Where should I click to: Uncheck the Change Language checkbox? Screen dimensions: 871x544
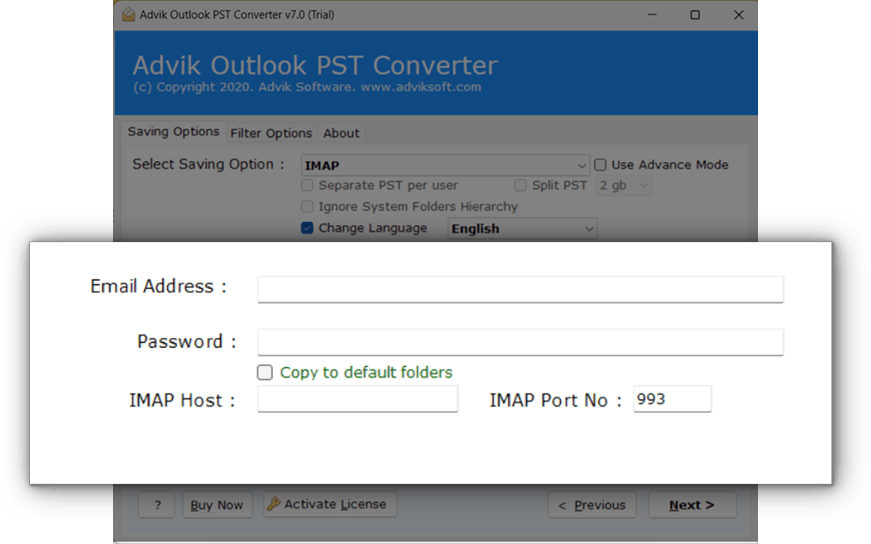(x=307, y=228)
